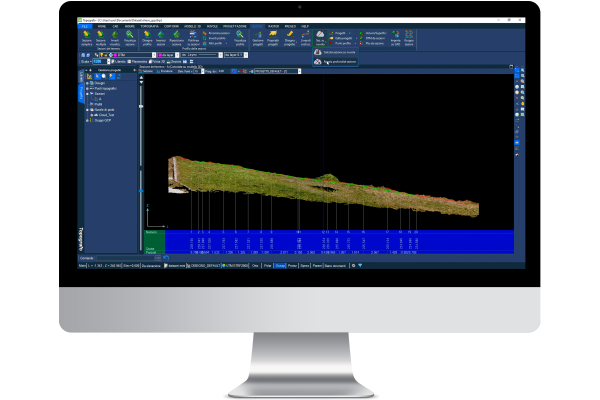
Task: Click the Sezione semplice ribbon icon
Action: 86,38
